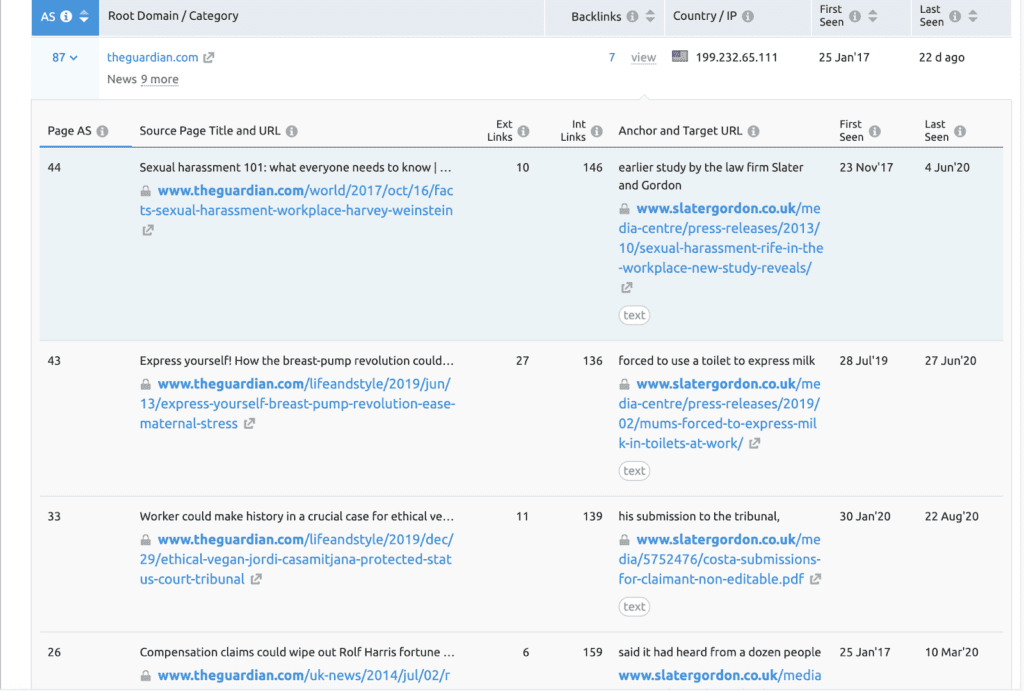Image resolution: width=1024 pixels, height=691 pixels.
Task: Open guardian breast-pump-revolution source link
Action: 298,404
